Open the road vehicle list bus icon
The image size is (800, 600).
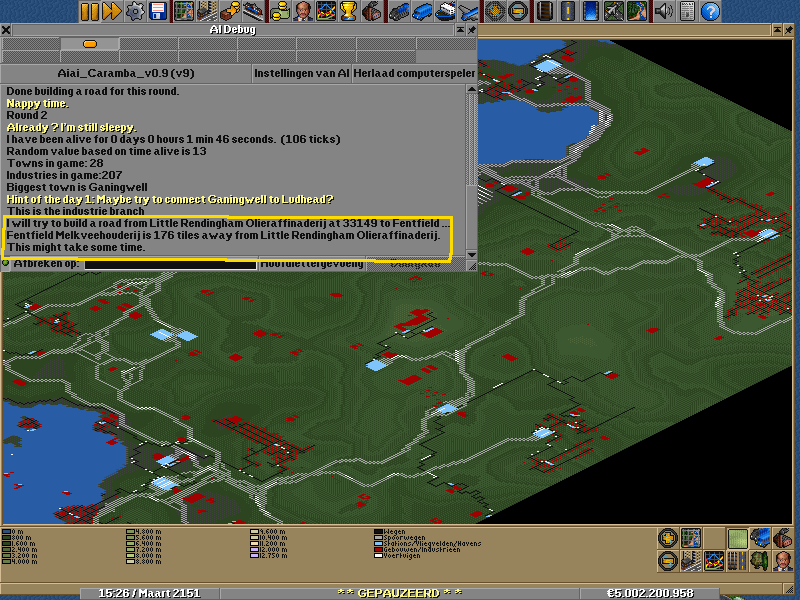422,11
